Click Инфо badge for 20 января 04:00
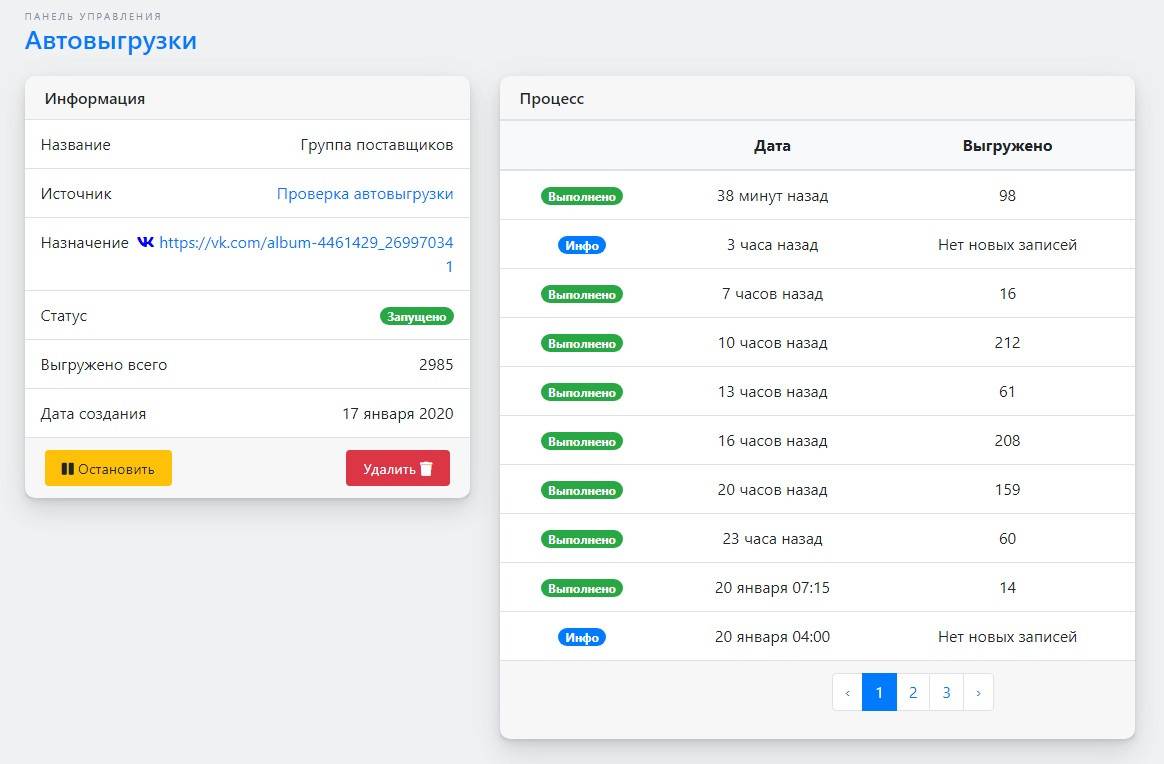The width and height of the screenshot is (1164, 764). click(581, 637)
